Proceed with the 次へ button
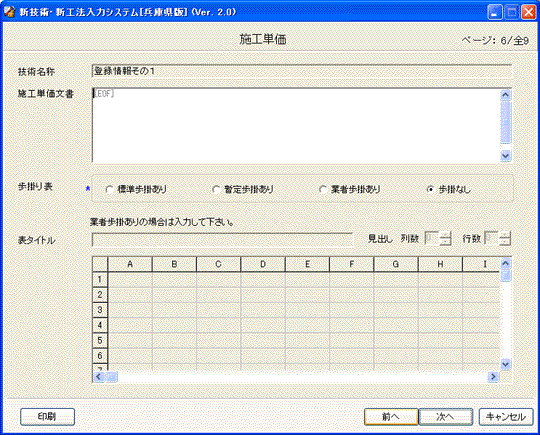Viewport: 540px width, 435px height. [x=446, y=417]
